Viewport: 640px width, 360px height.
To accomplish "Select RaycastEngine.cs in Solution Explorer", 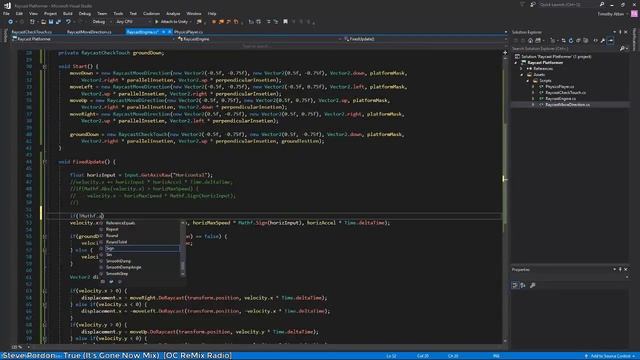I will [560, 99].
